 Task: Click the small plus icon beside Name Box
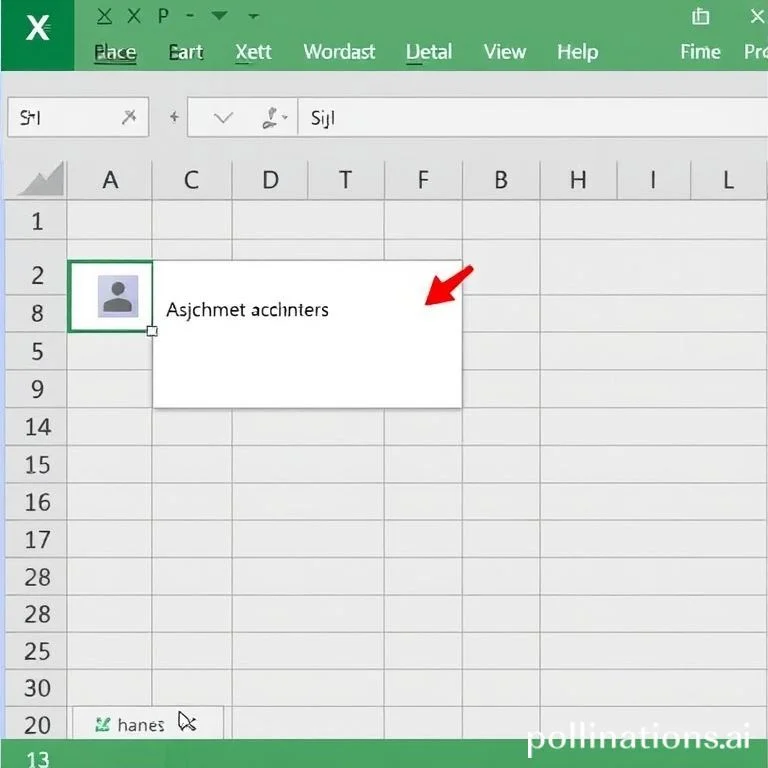point(174,118)
